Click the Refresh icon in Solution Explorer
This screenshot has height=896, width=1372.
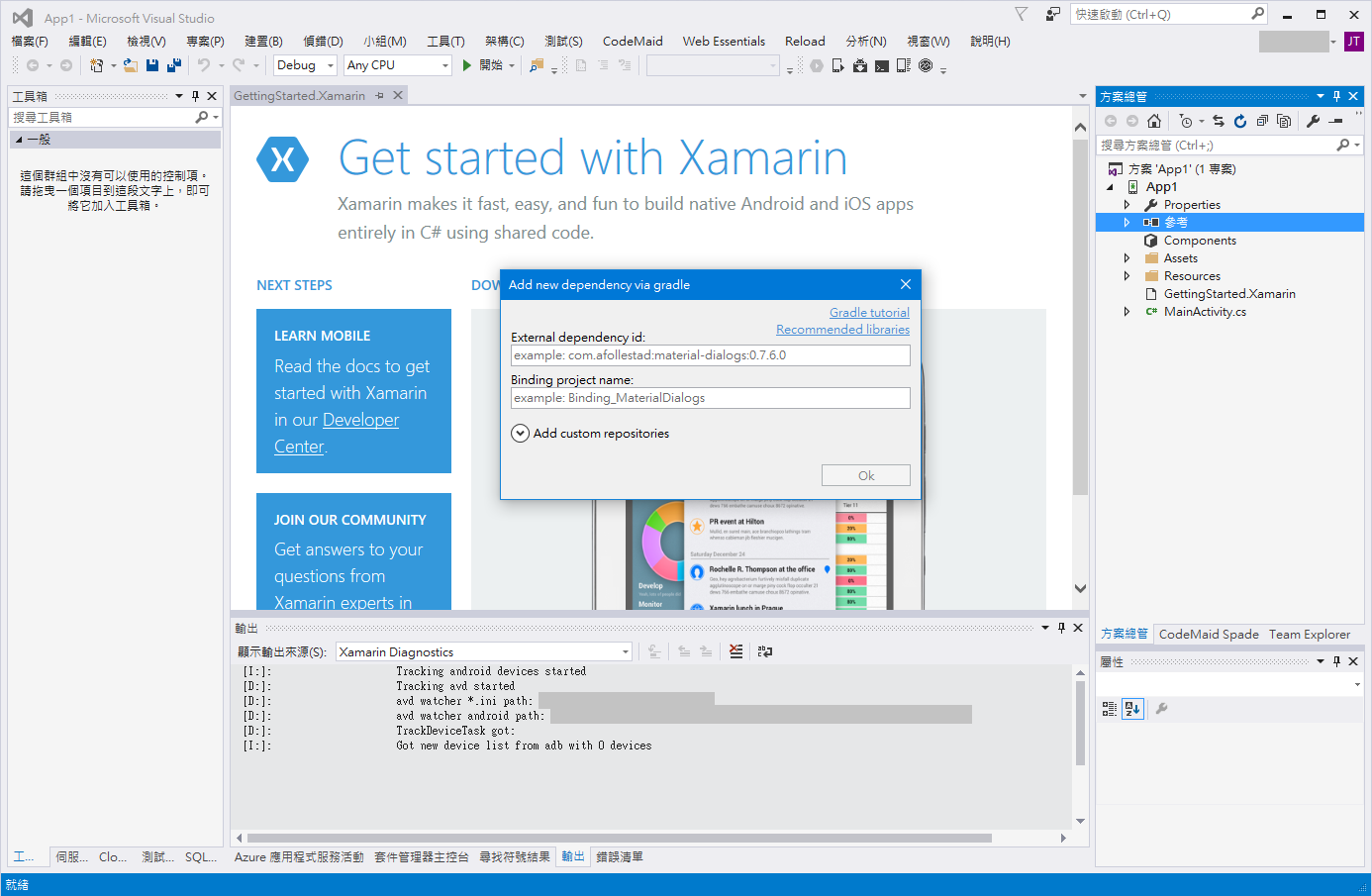[1240, 121]
